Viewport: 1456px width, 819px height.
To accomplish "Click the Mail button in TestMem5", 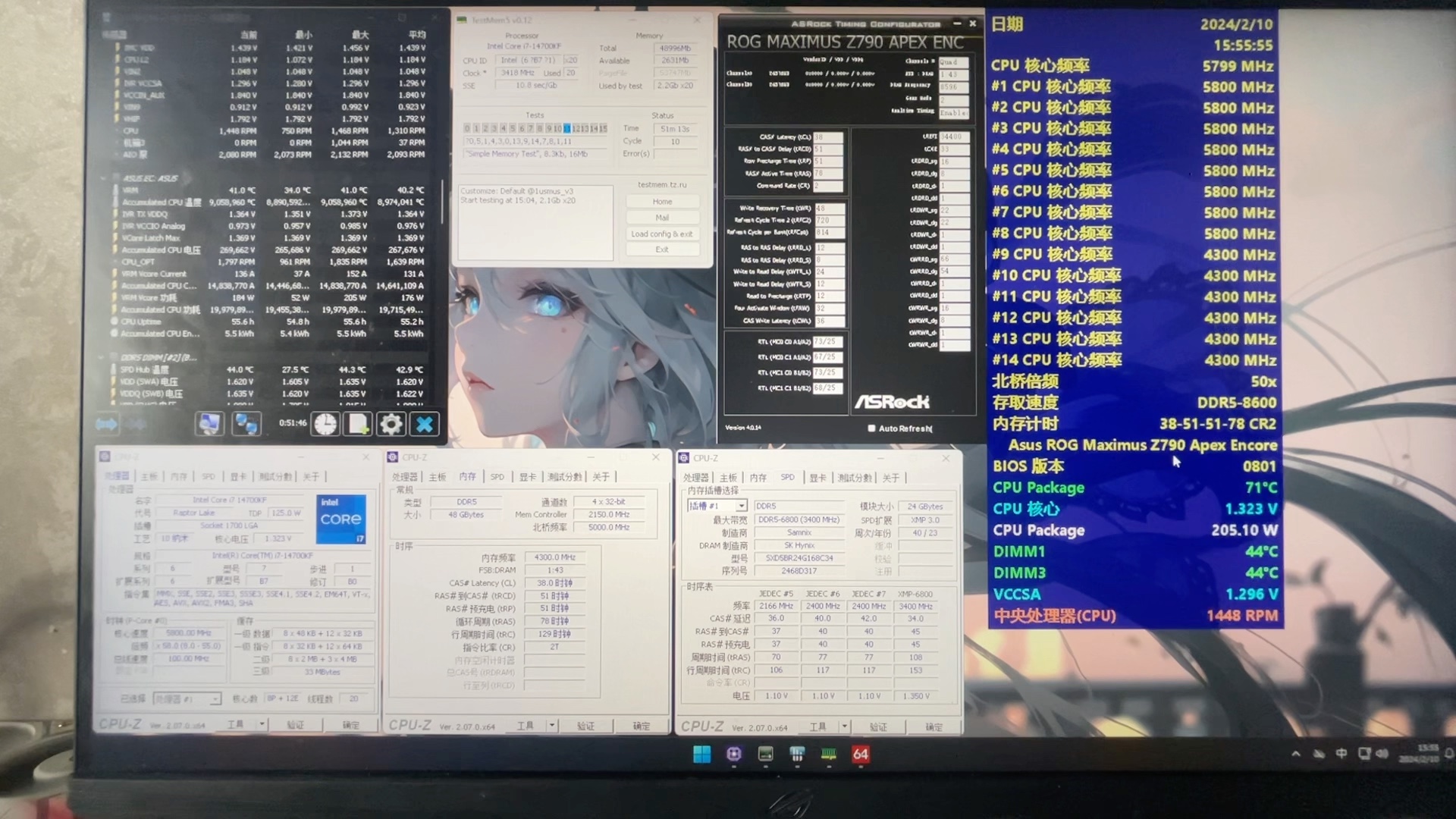I will (662, 218).
